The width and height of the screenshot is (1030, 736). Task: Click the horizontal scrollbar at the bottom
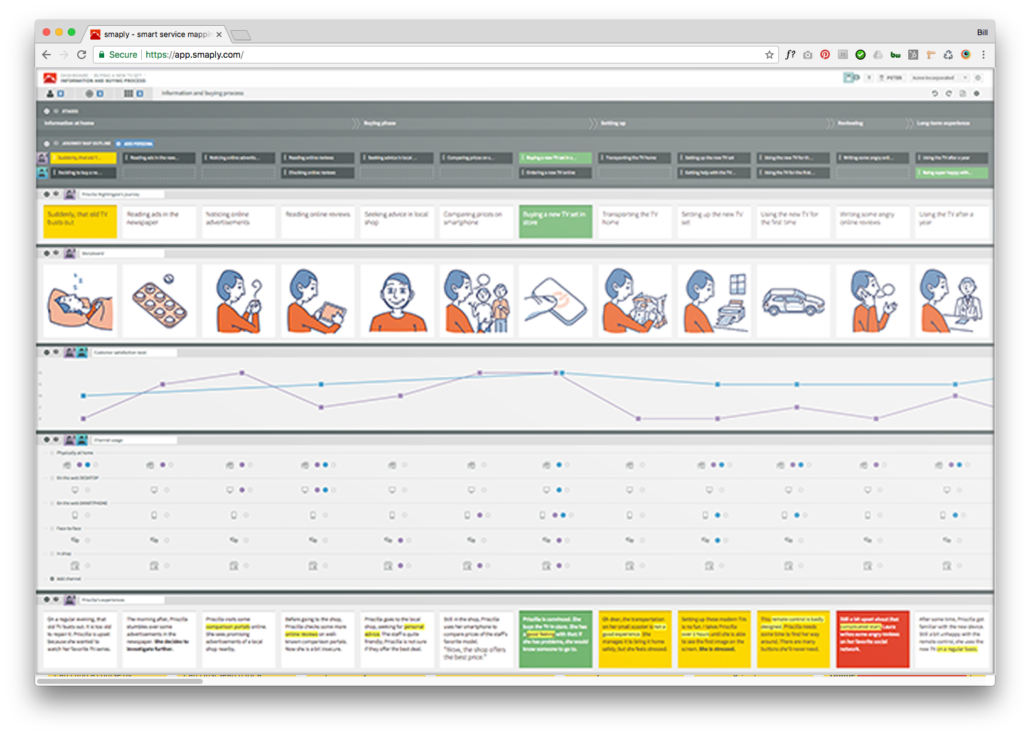120,681
